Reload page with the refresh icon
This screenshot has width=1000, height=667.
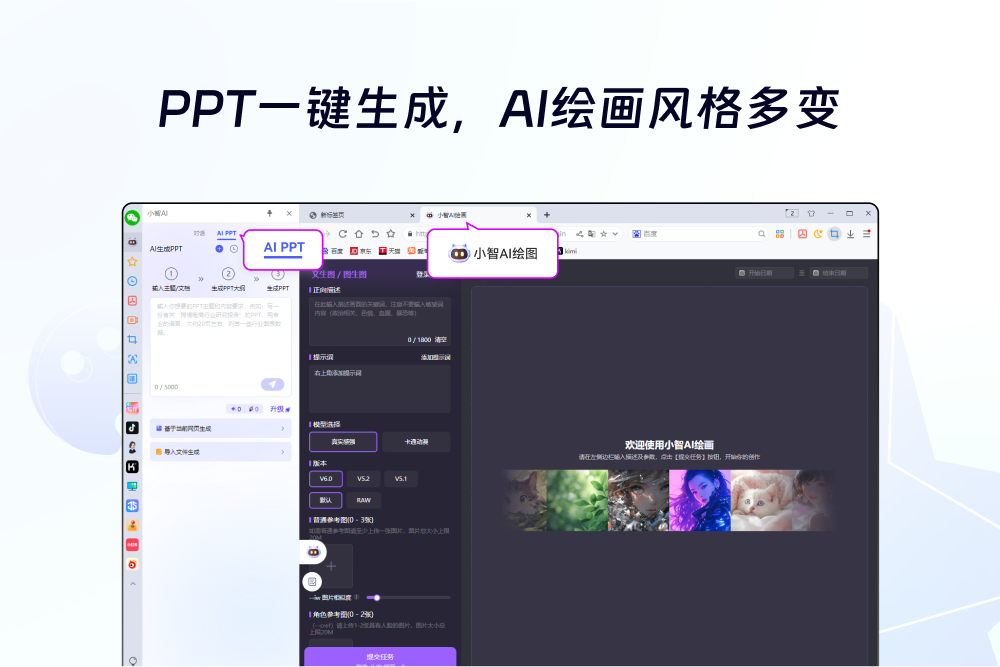(342, 234)
